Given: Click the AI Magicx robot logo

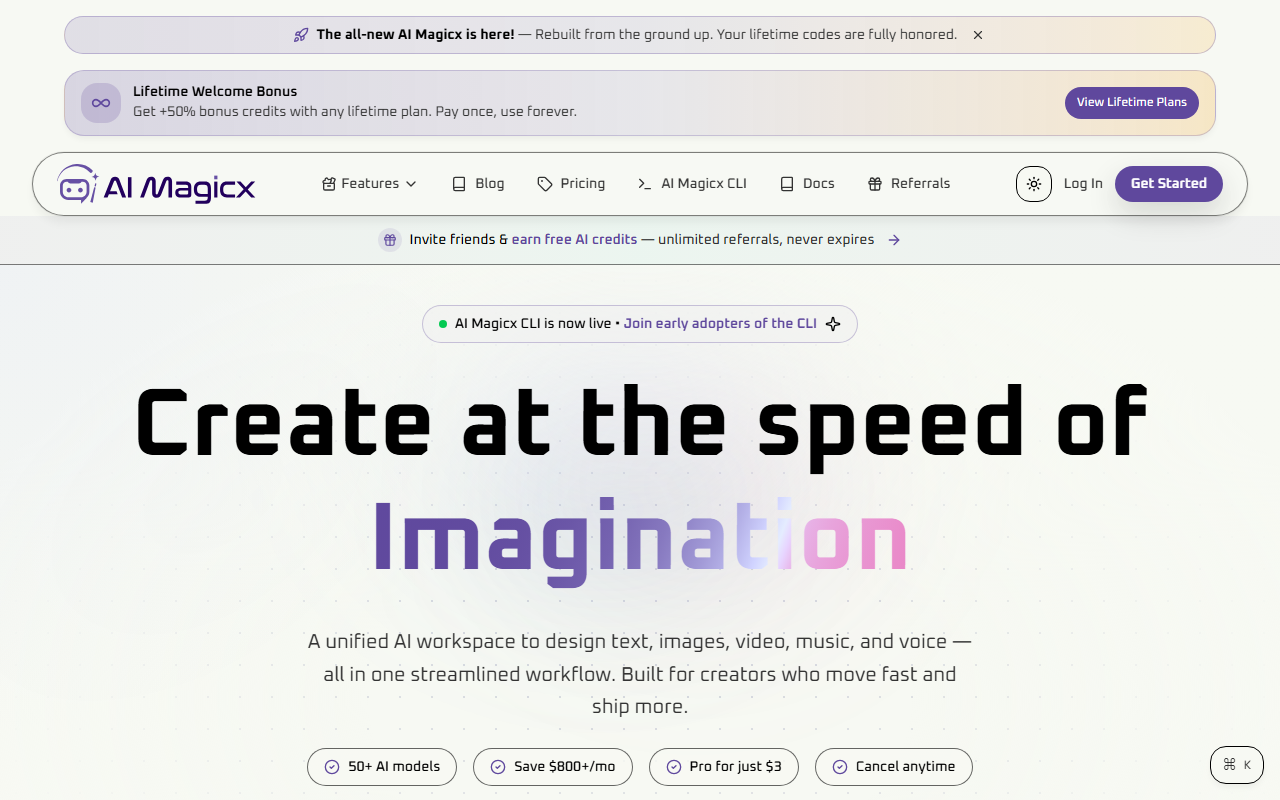Looking at the screenshot, I should click(78, 184).
